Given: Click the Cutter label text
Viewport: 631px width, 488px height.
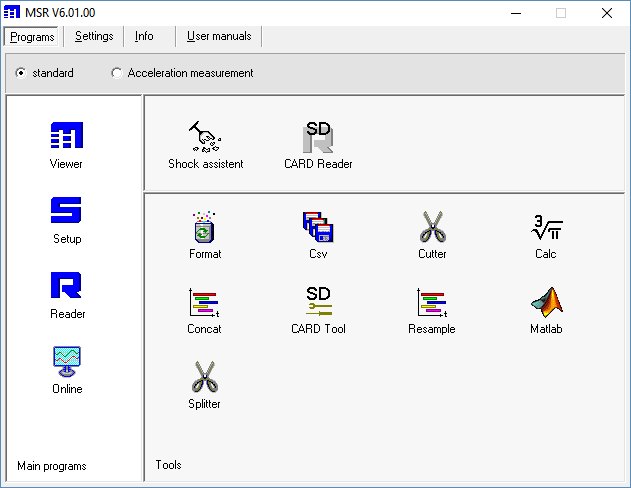Looking at the screenshot, I should 432,254.
